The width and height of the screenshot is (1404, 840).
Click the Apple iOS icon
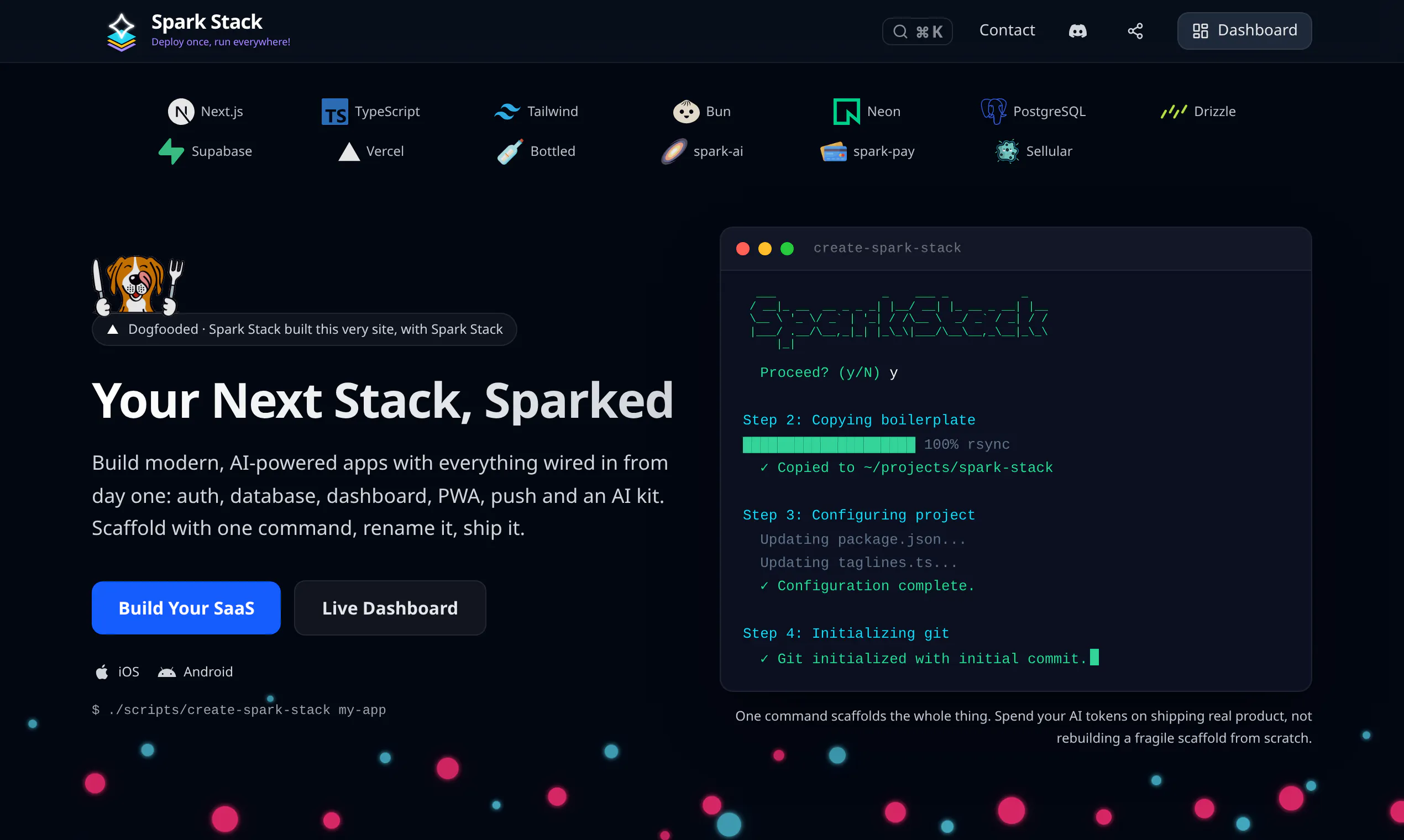point(102,672)
